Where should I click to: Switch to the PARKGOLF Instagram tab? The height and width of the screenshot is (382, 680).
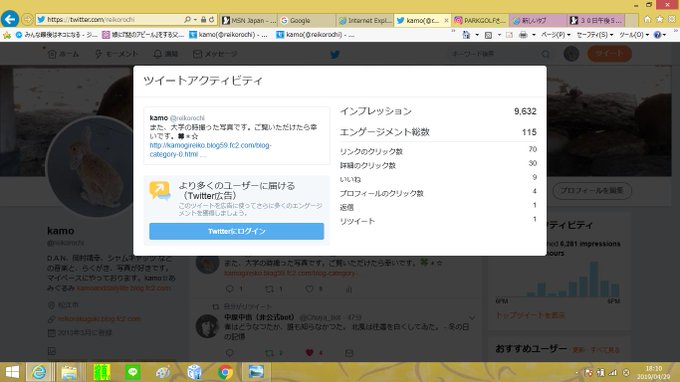[481, 20]
